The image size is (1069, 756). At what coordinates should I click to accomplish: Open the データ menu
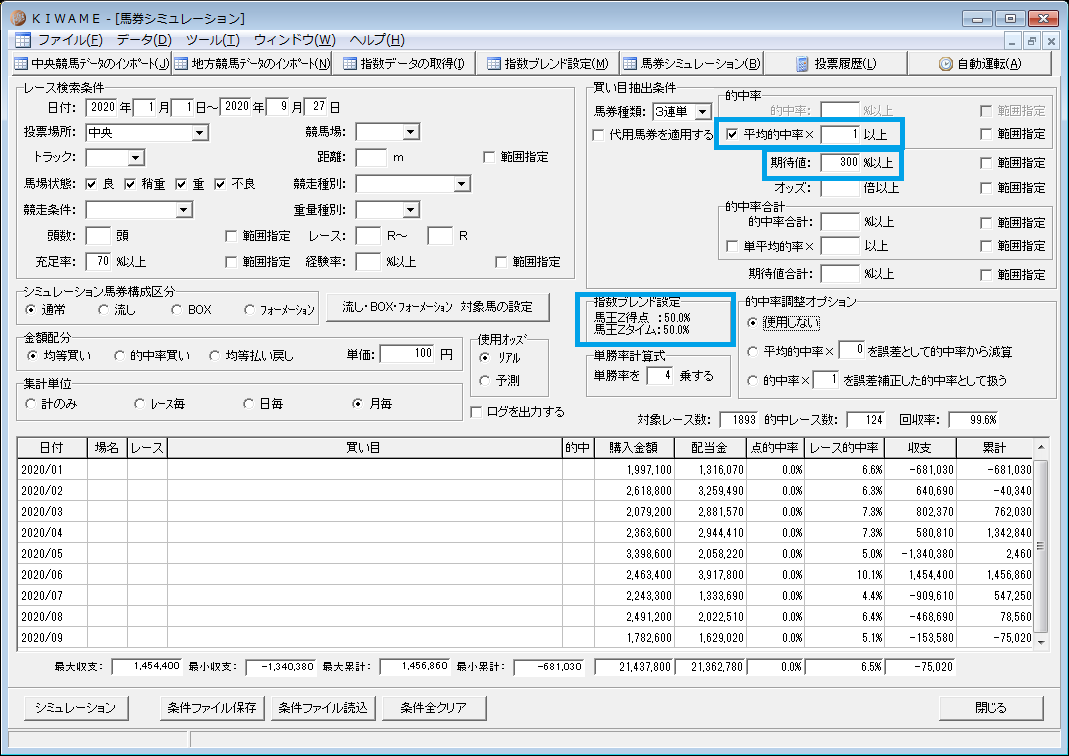143,40
